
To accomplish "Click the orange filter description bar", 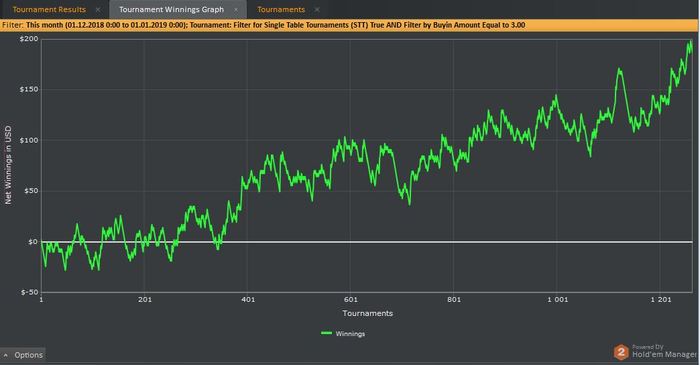I will tap(350, 25).
